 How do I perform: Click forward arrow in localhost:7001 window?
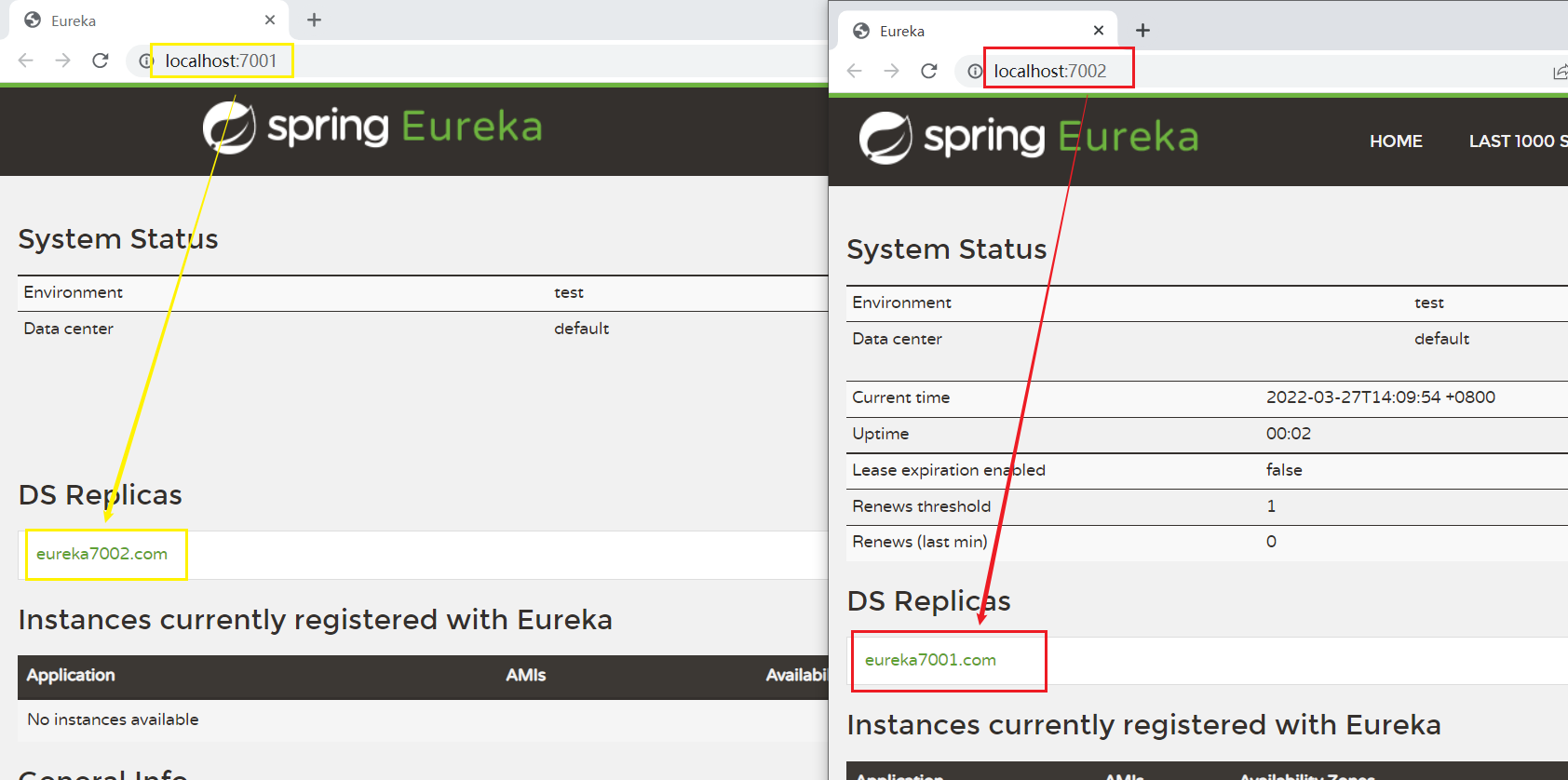tap(62, 61)
